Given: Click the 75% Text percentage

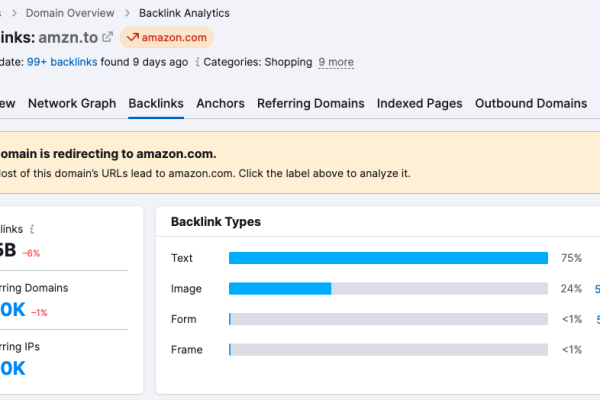Looking at the screenshot, I should point(571,258).
